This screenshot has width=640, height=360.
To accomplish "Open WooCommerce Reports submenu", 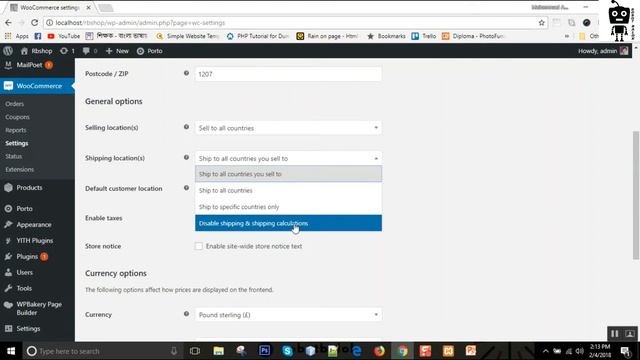I will click(x=16, y=130).
